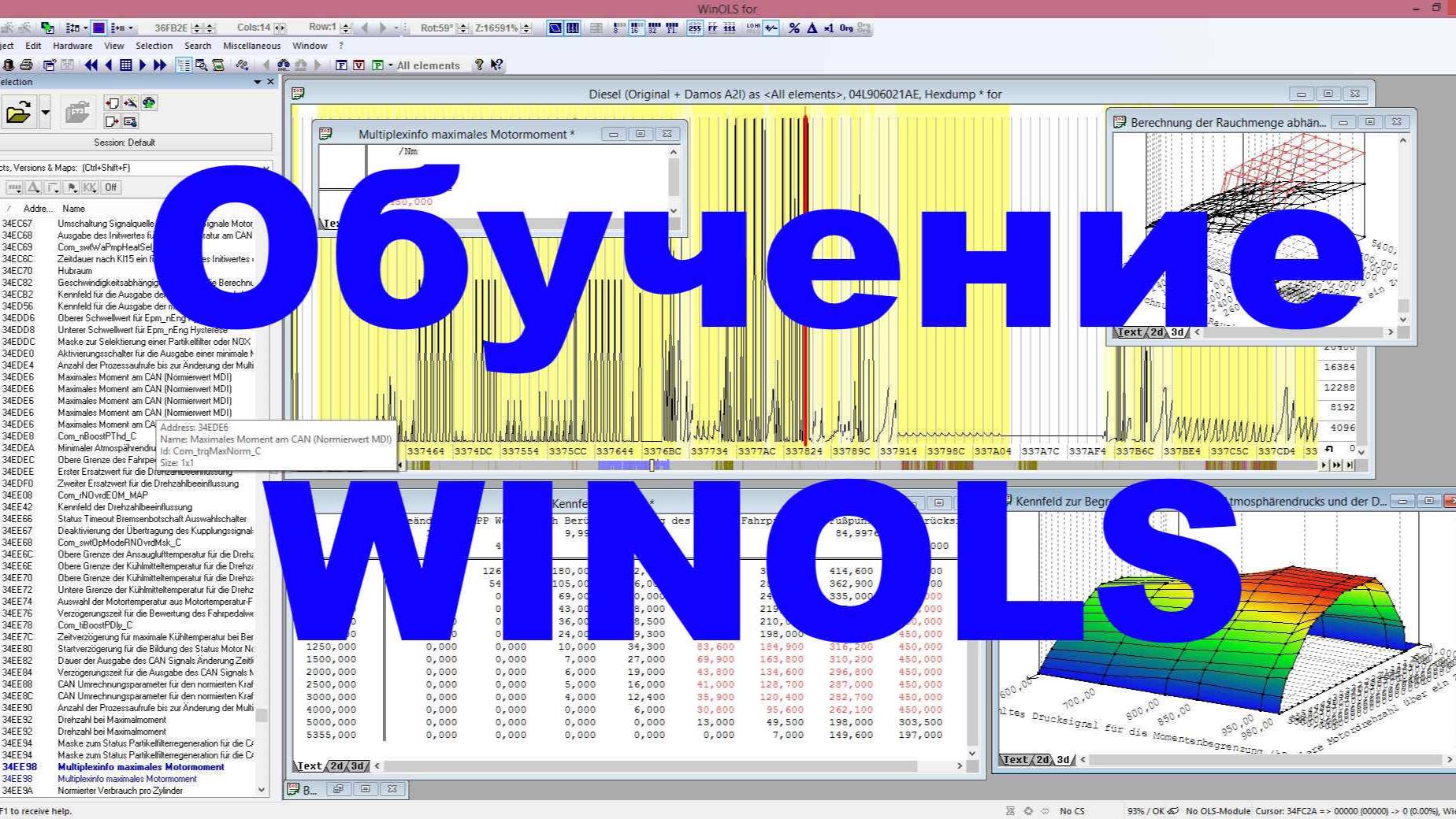Jump to last map with double-right arrow

pos(160,65)
